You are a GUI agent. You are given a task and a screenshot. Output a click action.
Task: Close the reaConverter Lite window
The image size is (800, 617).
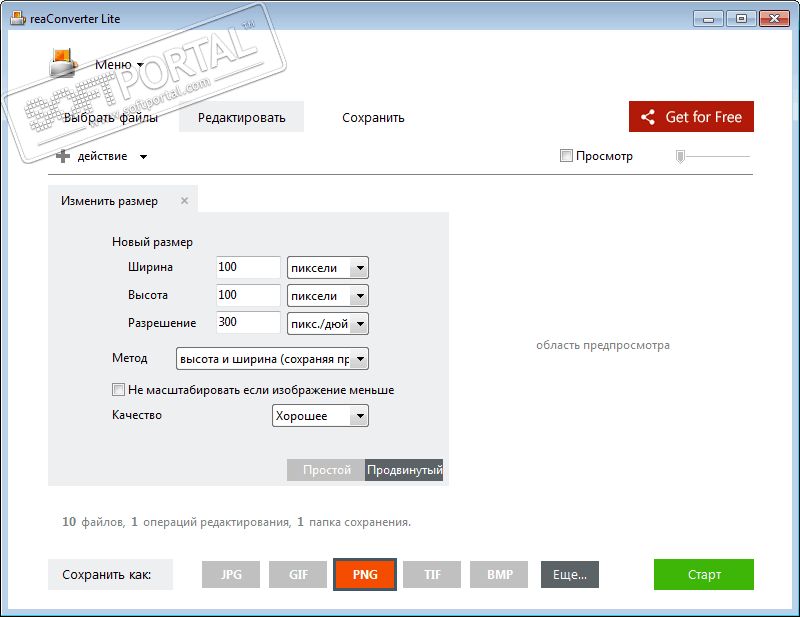pyautogui.click(x=774, y=19)
